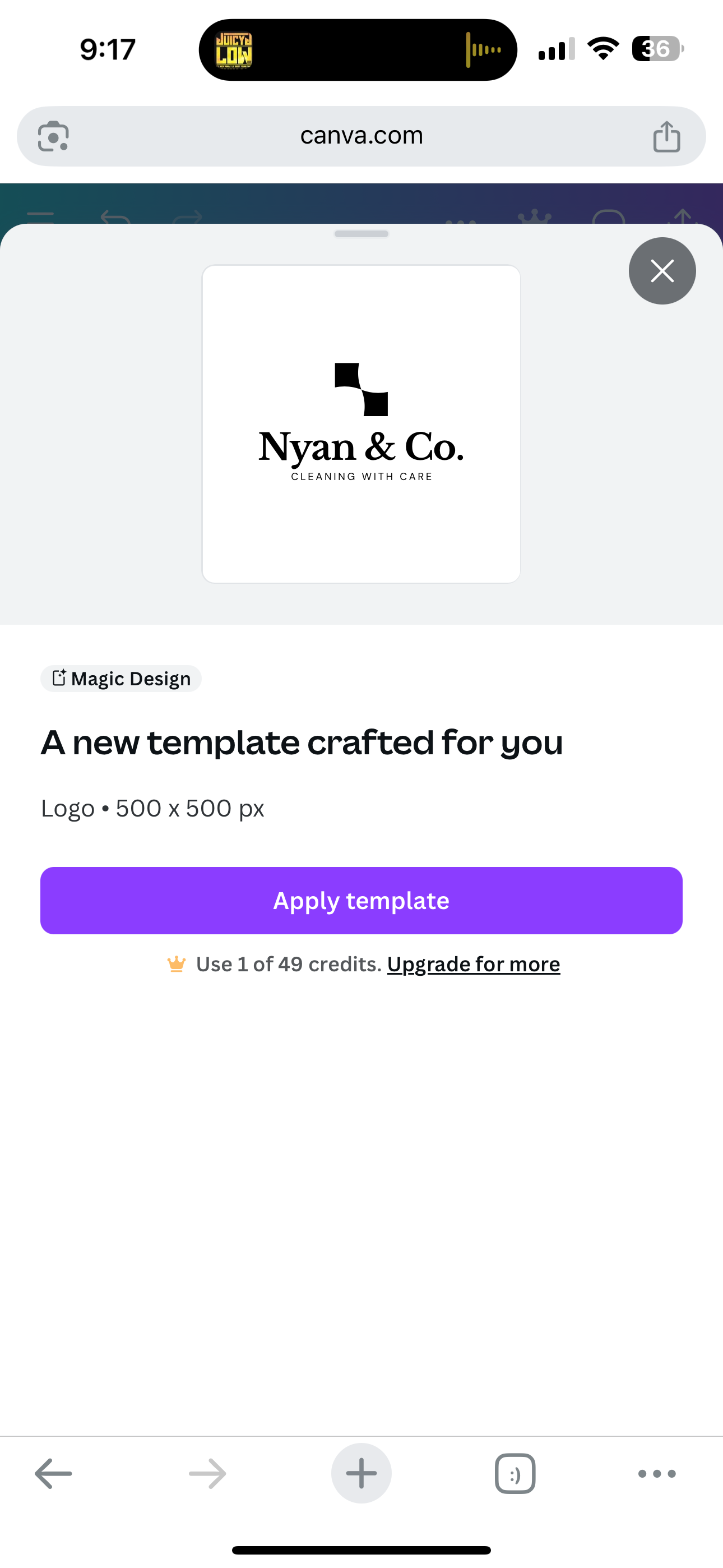Screen dimensions: 723x1568
Task: Tap the Canva undo arrow in toolbar
Action: (115, 216)
